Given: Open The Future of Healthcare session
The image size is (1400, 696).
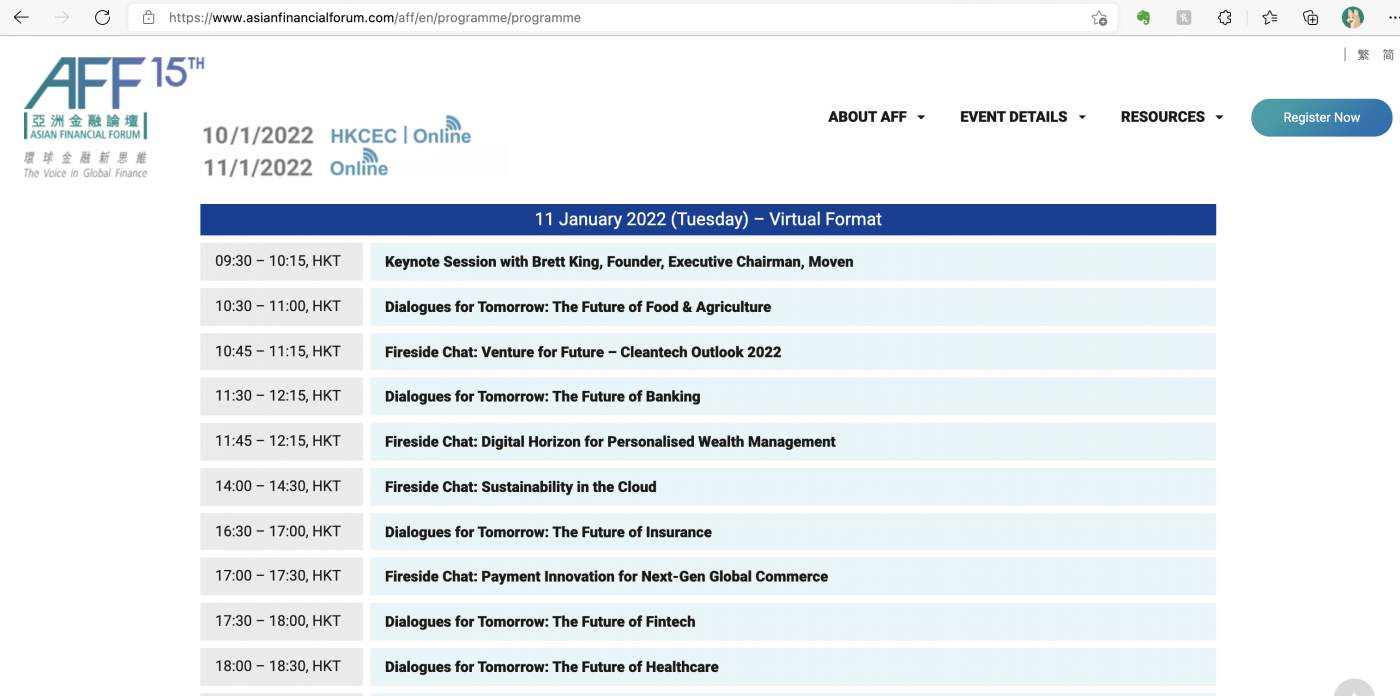Looking at the screenshot, I should point(793,667).
